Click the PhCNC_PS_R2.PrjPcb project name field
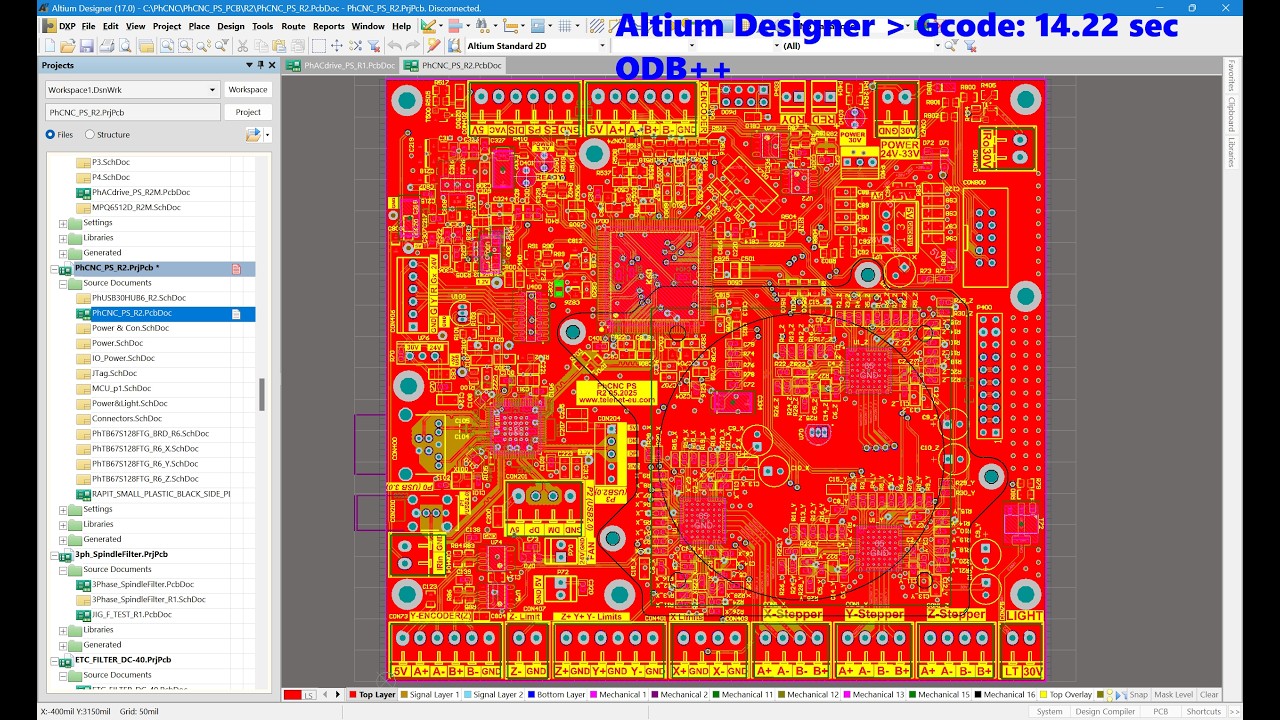Viewport: 1280px width, 720px height. 132,112
